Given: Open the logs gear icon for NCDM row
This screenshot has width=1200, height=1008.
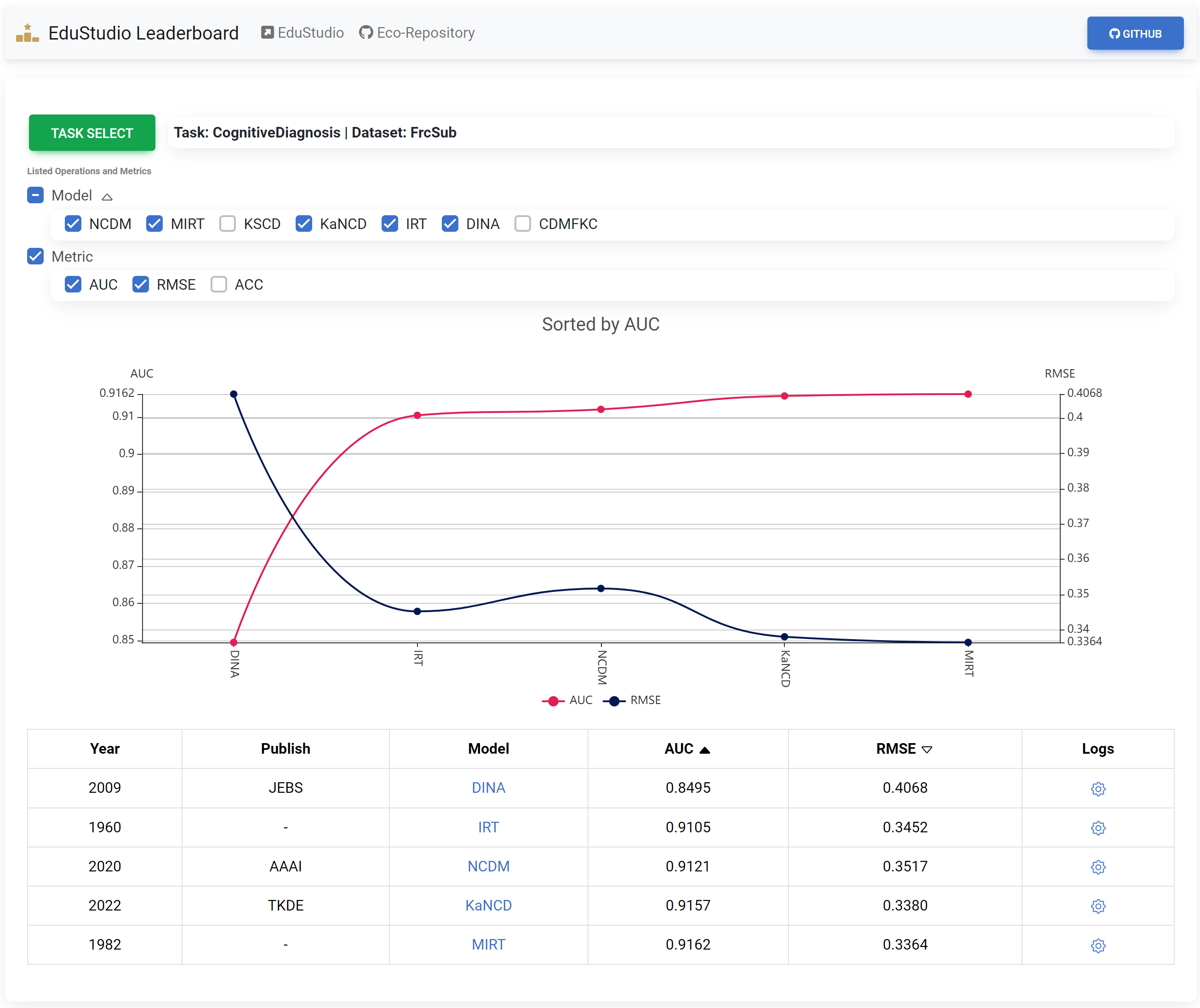Looking at the screenshot, I should click(x=1098, y=867).
